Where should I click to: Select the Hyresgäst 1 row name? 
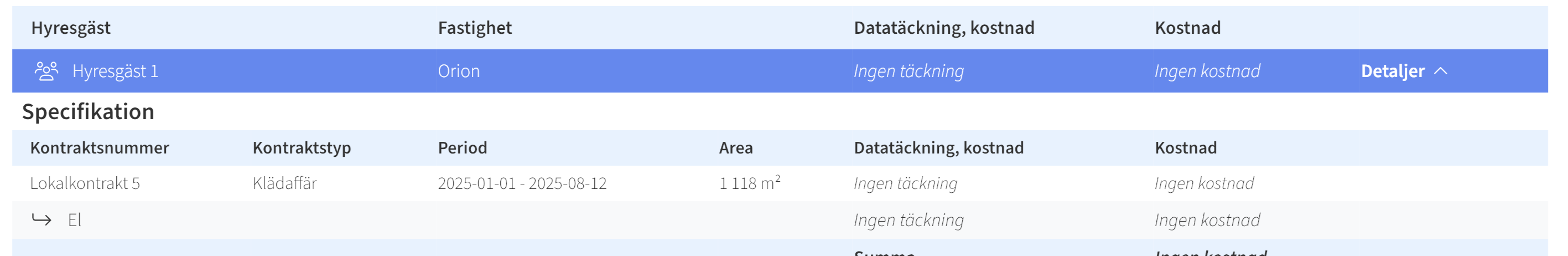115,71
